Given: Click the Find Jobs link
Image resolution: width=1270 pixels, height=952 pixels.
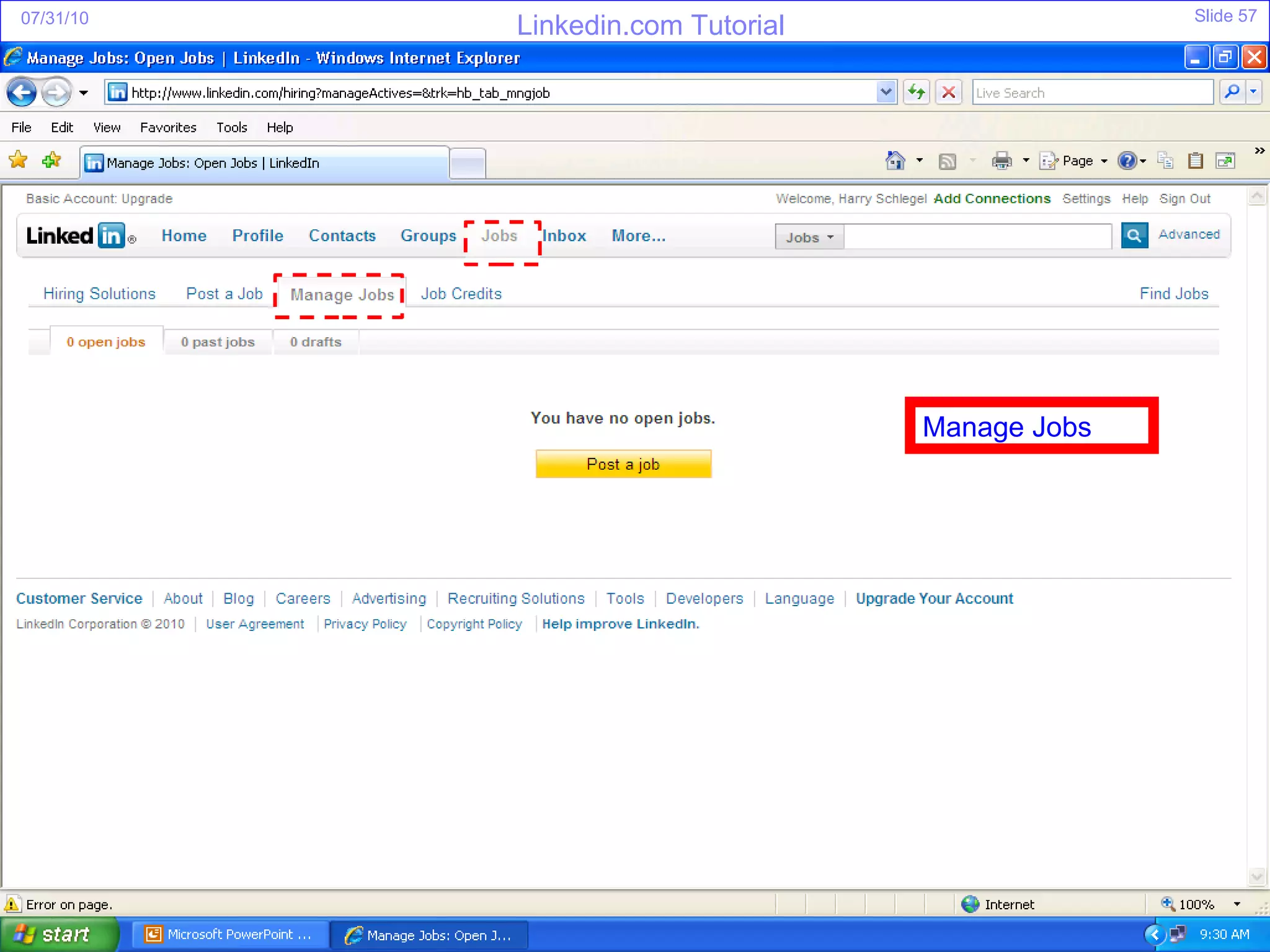Looking at the screenshot, I should [x=1174, y=294].
